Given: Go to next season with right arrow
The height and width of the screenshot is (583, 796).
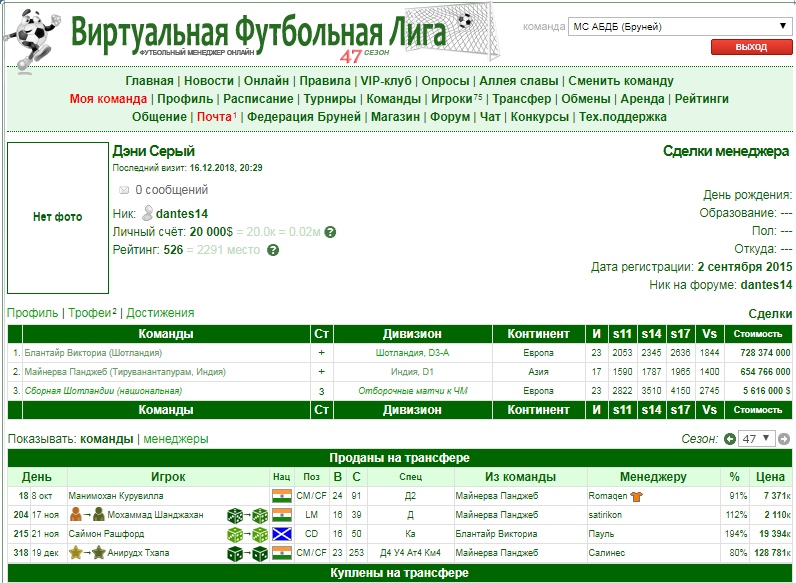Looking at the screenshot, I should [x=784, y=438].
